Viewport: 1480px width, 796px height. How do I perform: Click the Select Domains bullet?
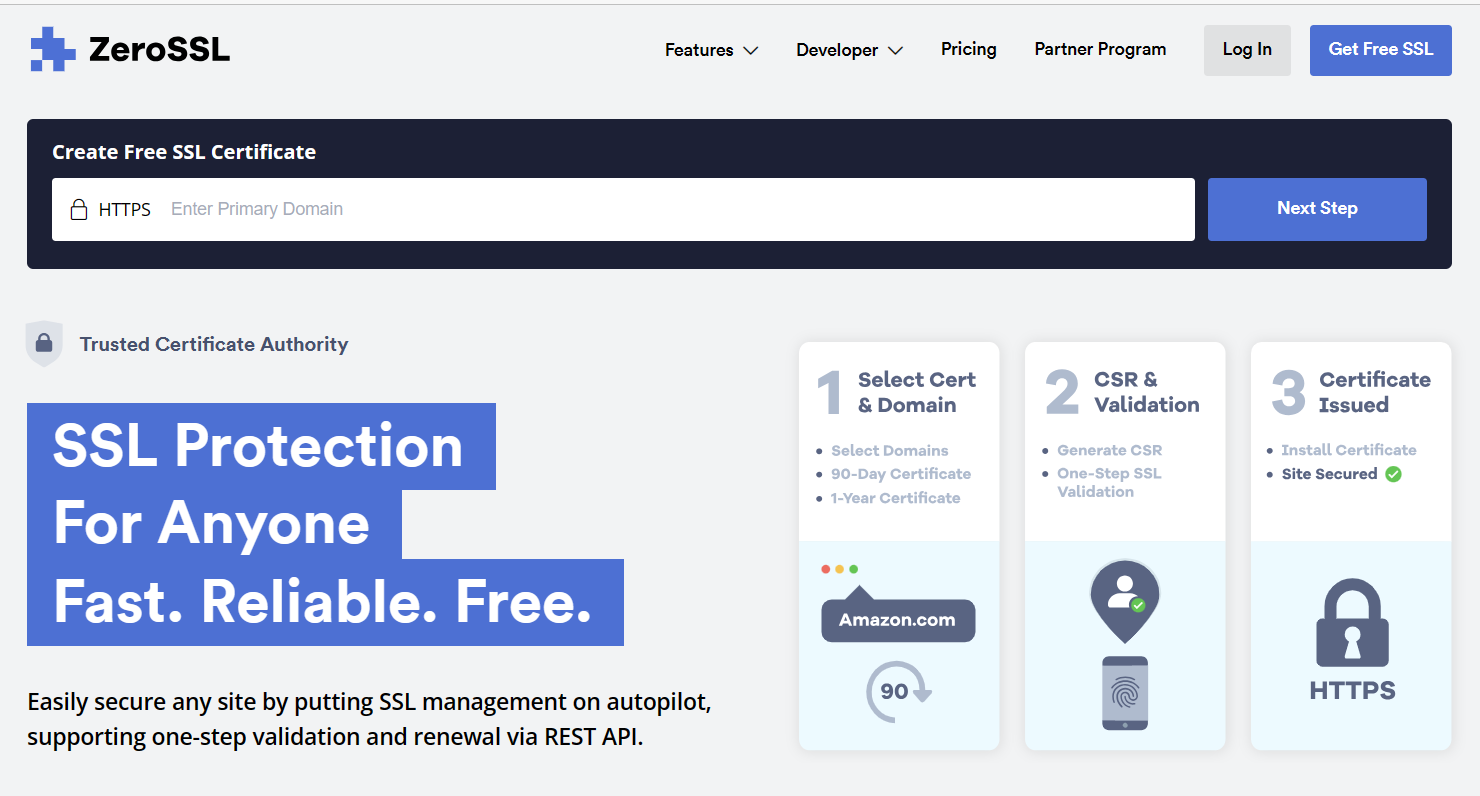[890, 451]
